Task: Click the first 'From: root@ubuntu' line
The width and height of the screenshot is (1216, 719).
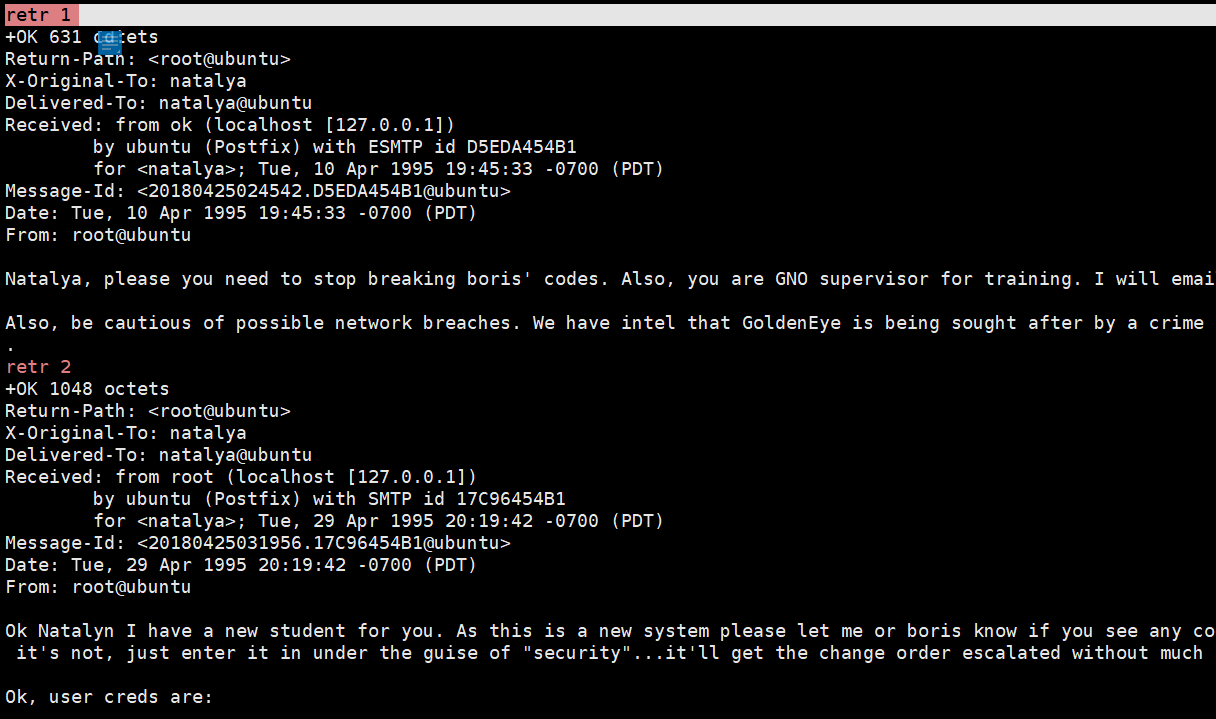Action: (98, 235)
